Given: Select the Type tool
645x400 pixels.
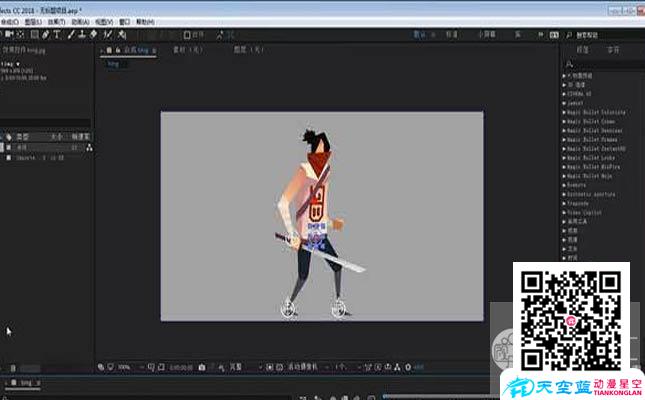Looking at the screenshot, I should point(57,35).
